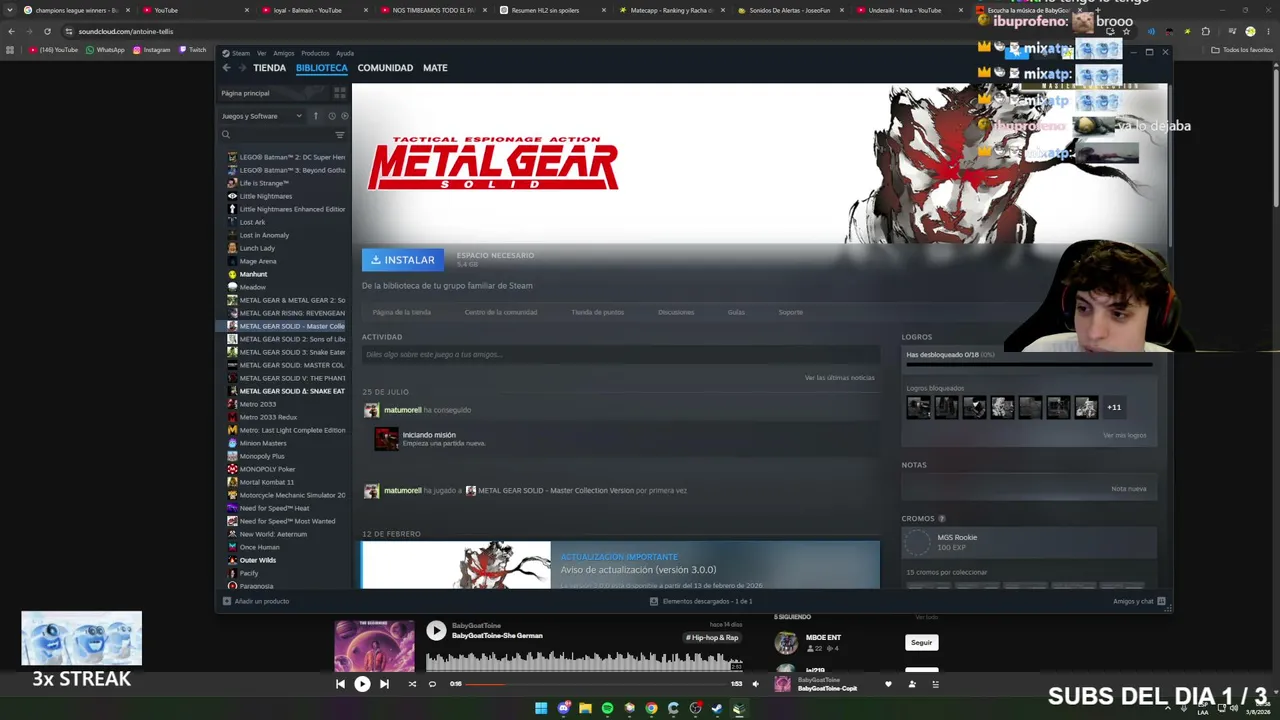Open the Discusiones link
Viewport: 1280px width, 720px height.
pyautogui.click(x=676, y=312)
